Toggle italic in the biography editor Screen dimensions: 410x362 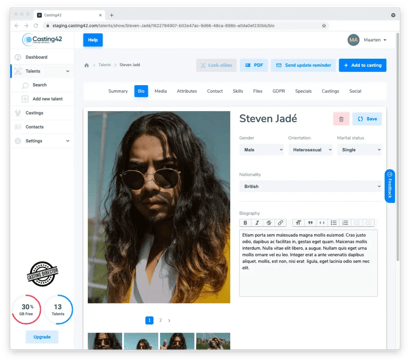pos(257,223)
